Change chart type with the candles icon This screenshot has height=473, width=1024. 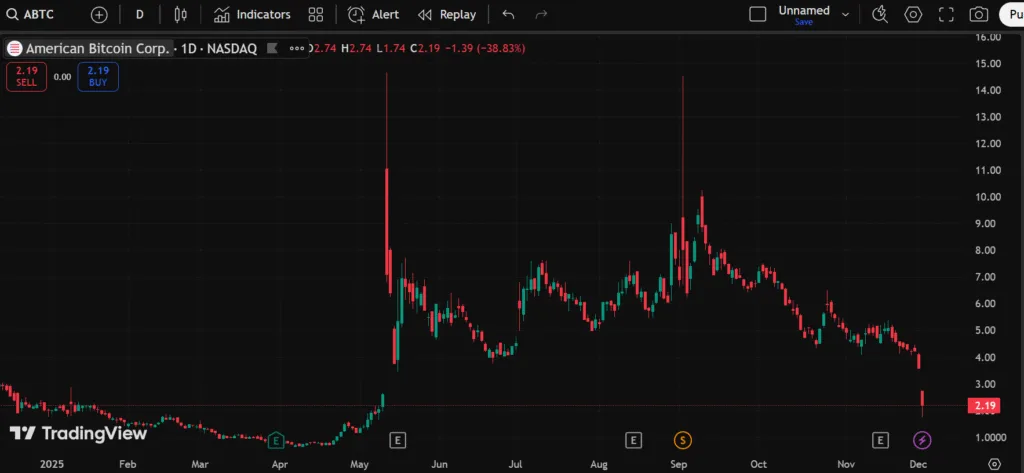pos(181,14)
